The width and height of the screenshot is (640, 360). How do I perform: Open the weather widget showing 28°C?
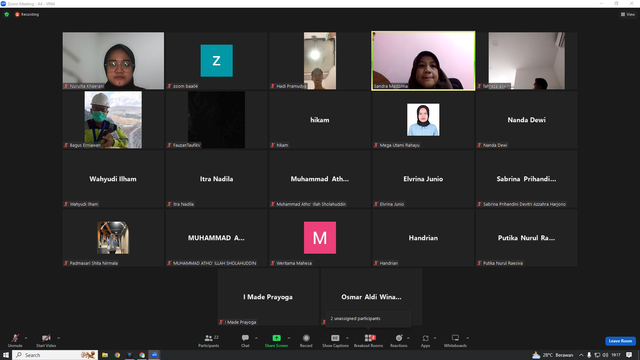click(553, 355)
